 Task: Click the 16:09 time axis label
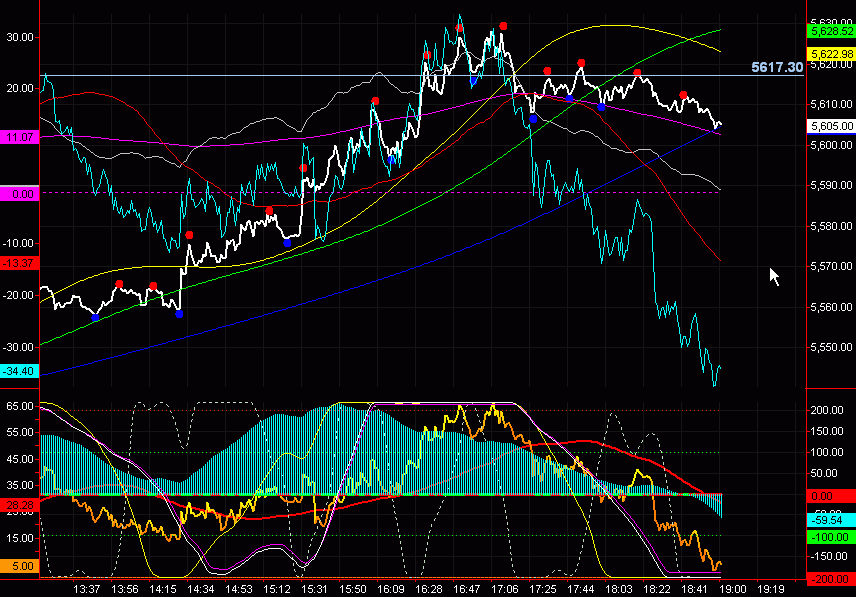click(x=391, y=589)
